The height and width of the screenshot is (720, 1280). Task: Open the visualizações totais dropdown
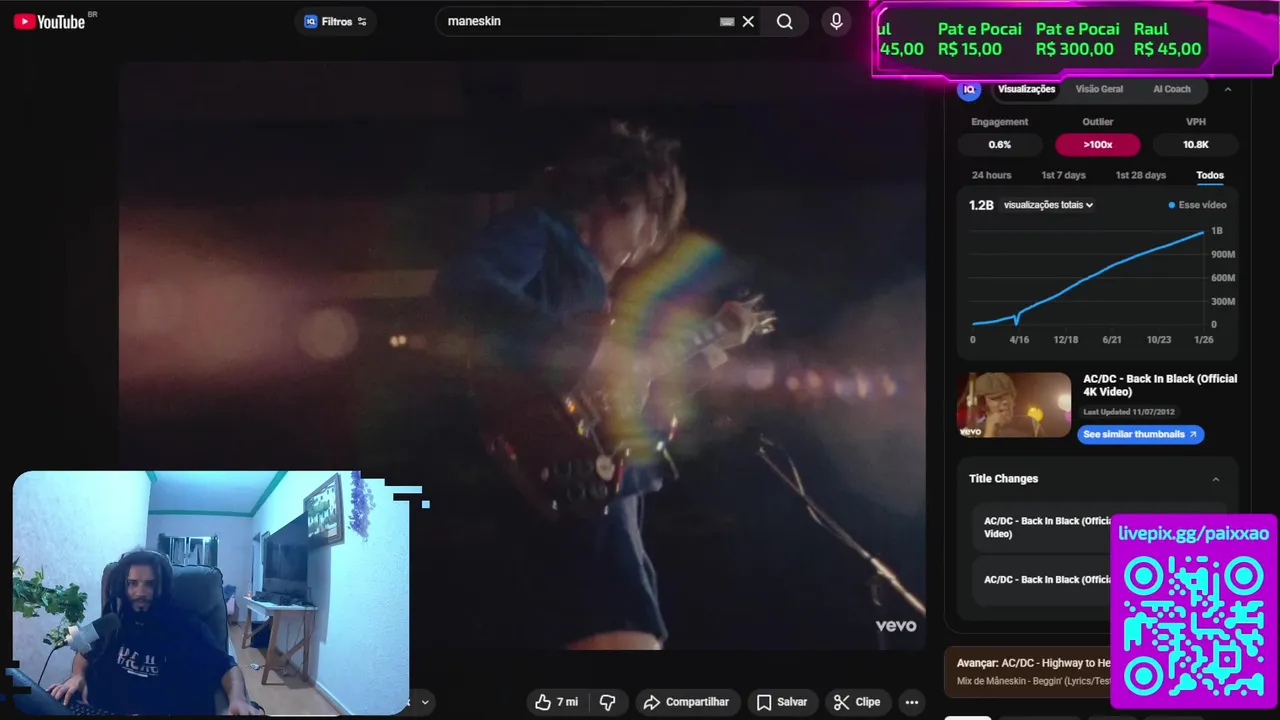1048,205
